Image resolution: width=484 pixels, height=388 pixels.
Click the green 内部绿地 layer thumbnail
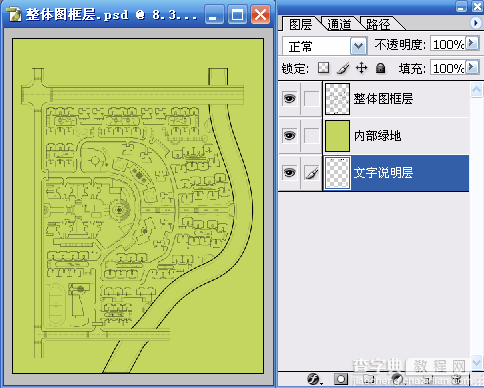337,136
